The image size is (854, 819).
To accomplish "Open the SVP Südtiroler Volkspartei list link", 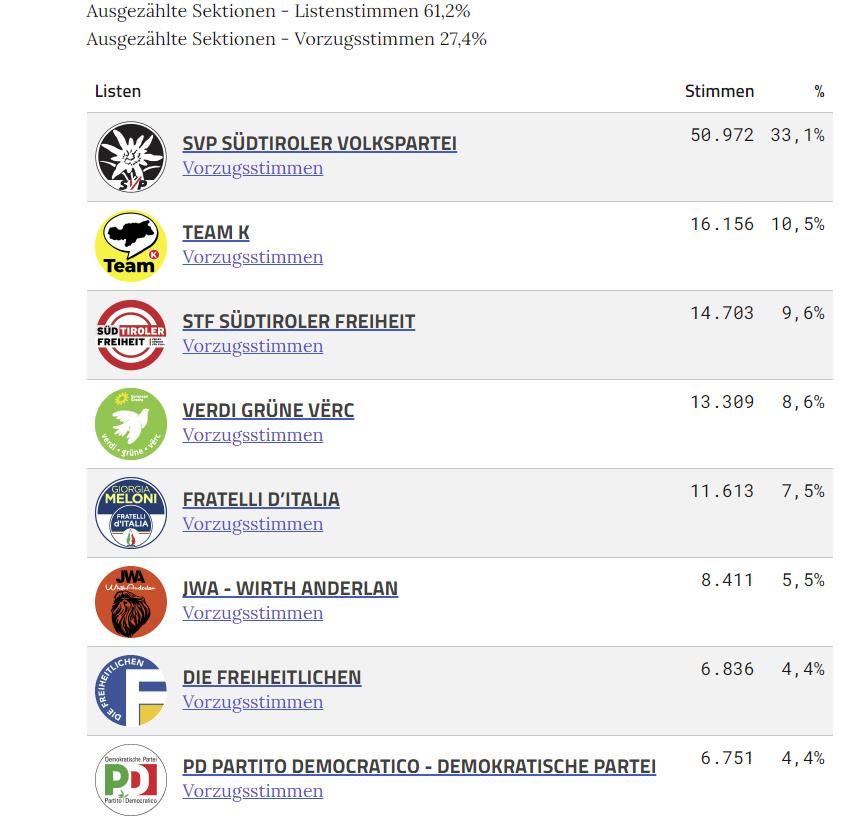I will click(320, 143).
